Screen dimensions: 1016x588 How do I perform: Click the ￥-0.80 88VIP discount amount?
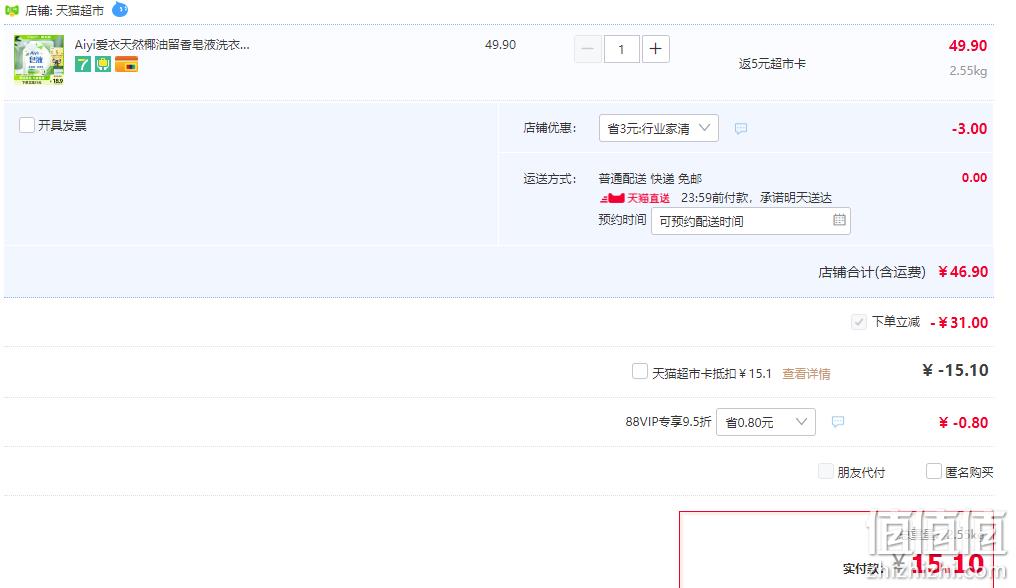[964, 423]
